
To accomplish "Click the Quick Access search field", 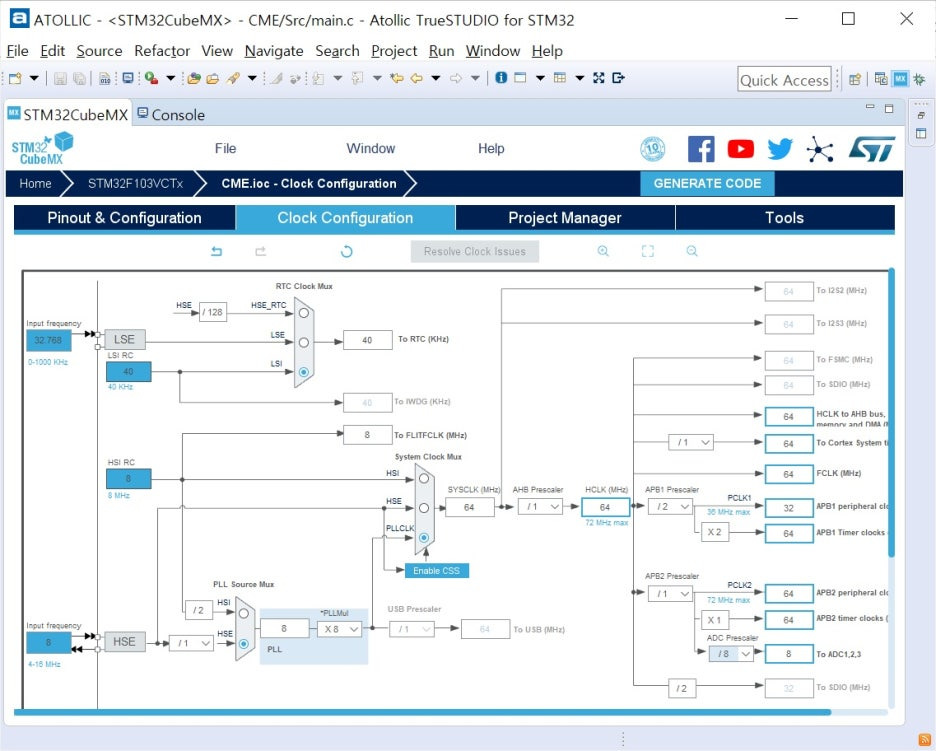I will (x=784, y=79).
